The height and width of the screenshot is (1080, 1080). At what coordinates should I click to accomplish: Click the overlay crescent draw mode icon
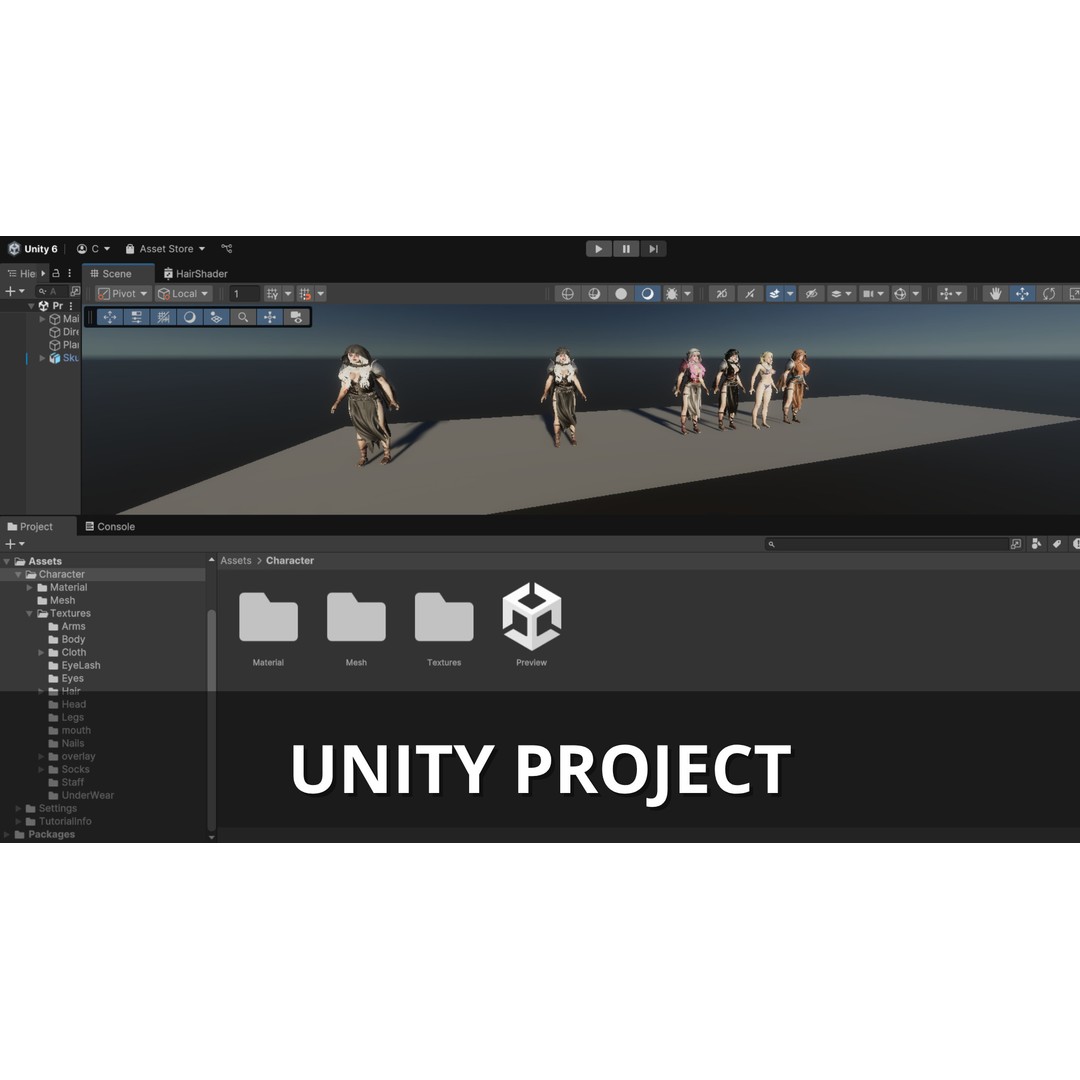(189, 318)
